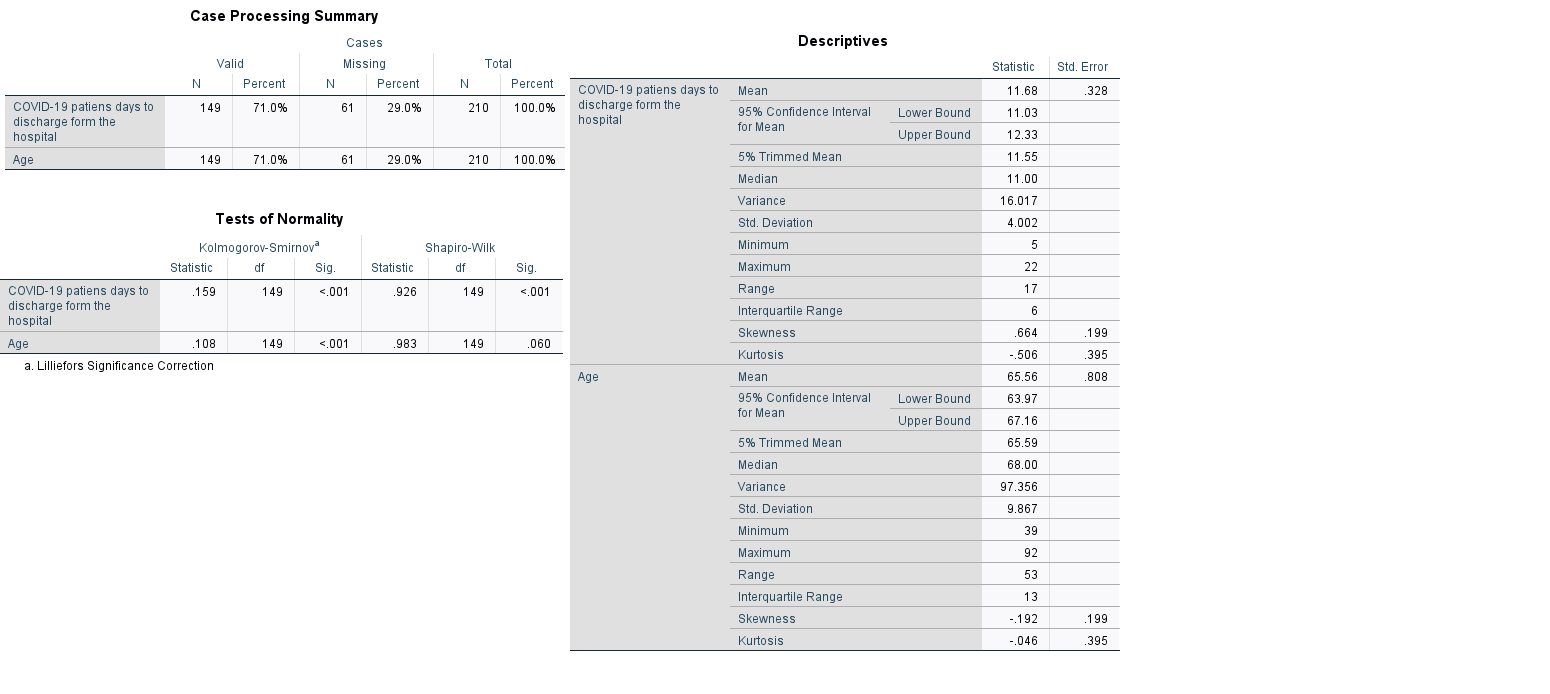Select the Shapiro-Wilk column header

tap(460, 247)
